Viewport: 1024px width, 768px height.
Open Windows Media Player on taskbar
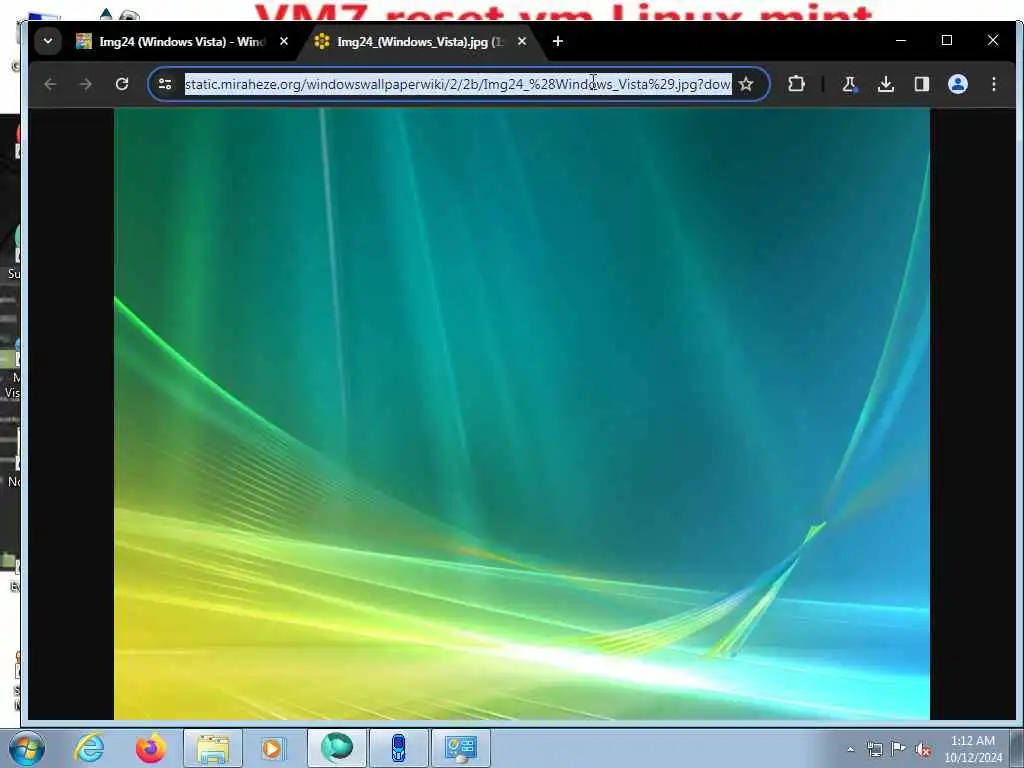tap(273, 748)
